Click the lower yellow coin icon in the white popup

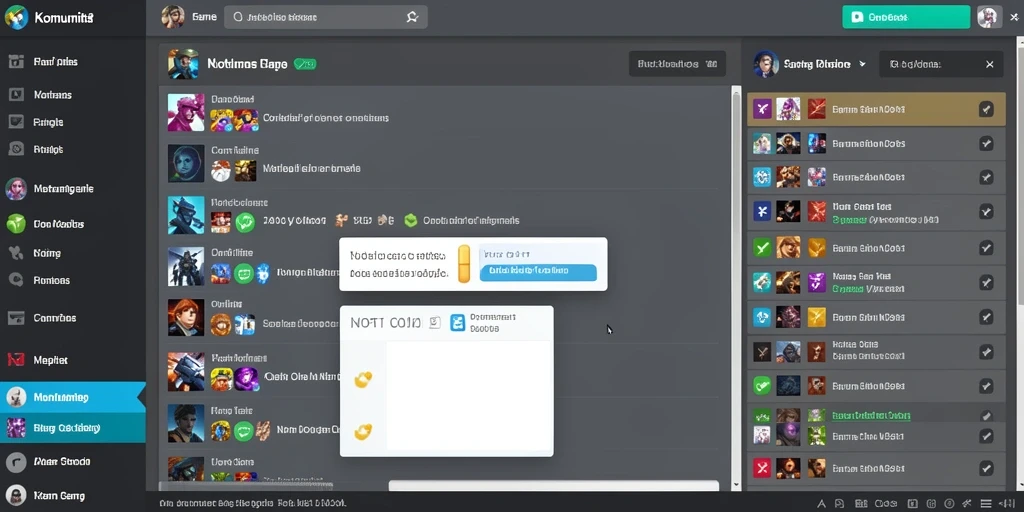pos(363,431)
